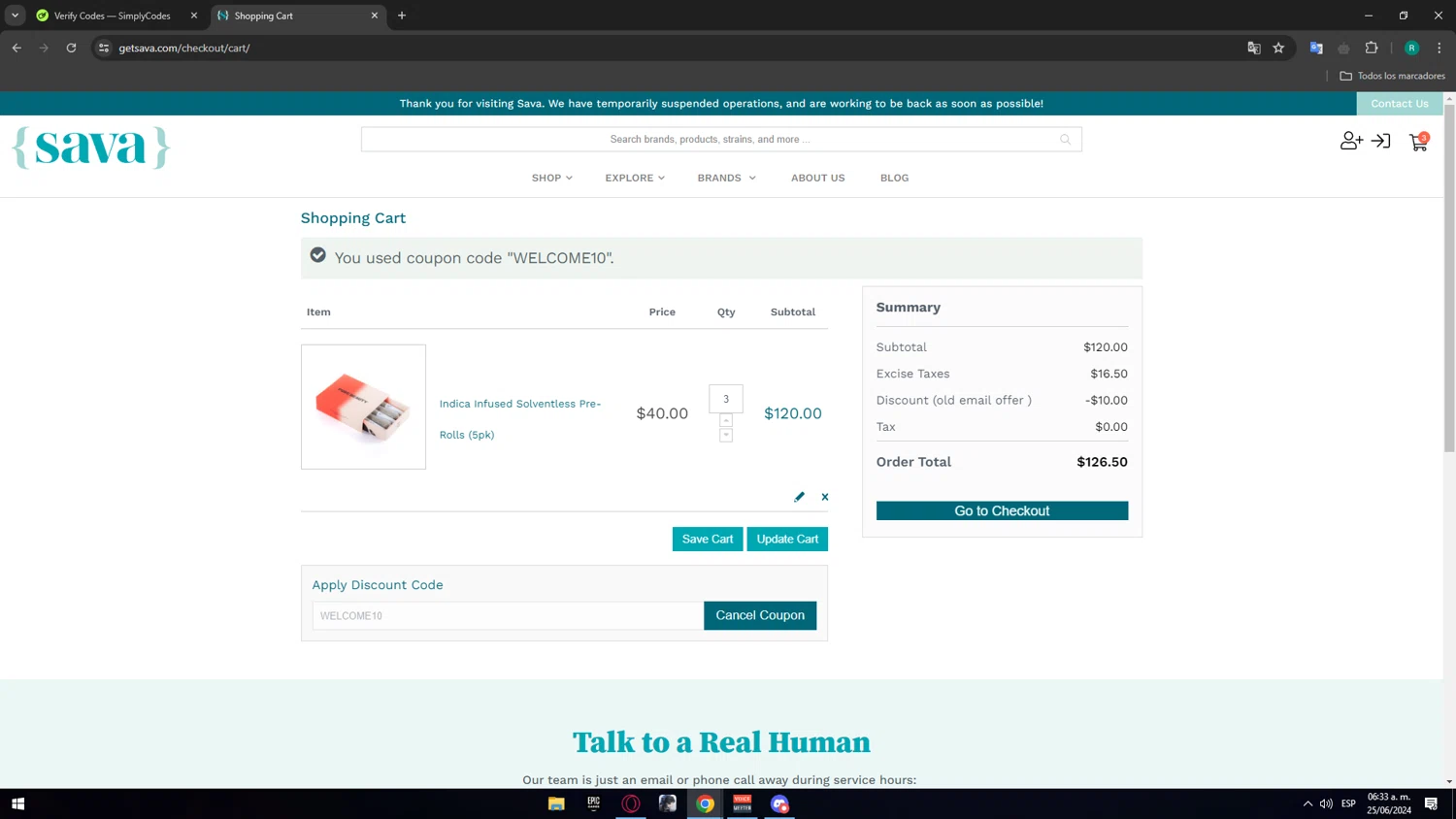The image size is (1456, 819).
Task: Bookmark this page with star icon
Action: 1278,48
